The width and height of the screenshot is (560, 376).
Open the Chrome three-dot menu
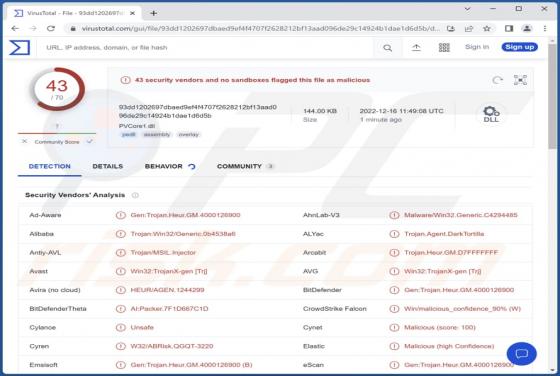point(545,29)
